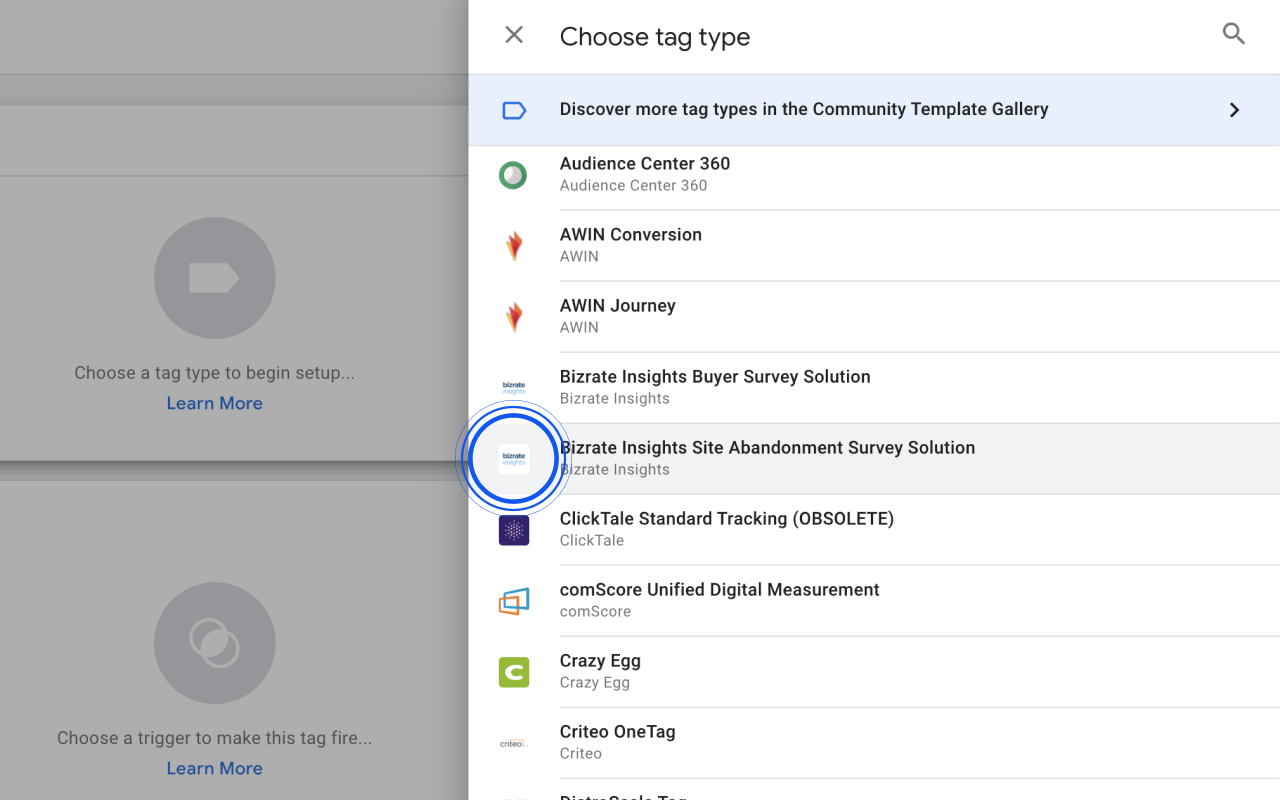Open Learn More link under trigger section
Viewport: 1280px width, 800px height.
214,768
